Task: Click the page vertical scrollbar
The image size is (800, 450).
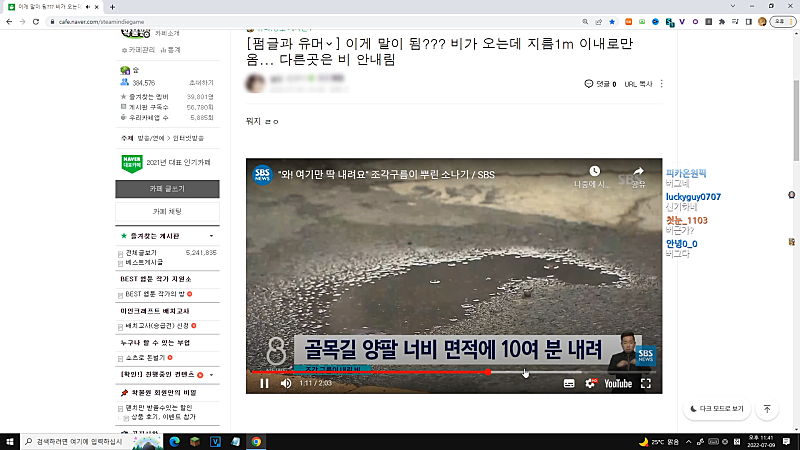Action: coord(796,120)
